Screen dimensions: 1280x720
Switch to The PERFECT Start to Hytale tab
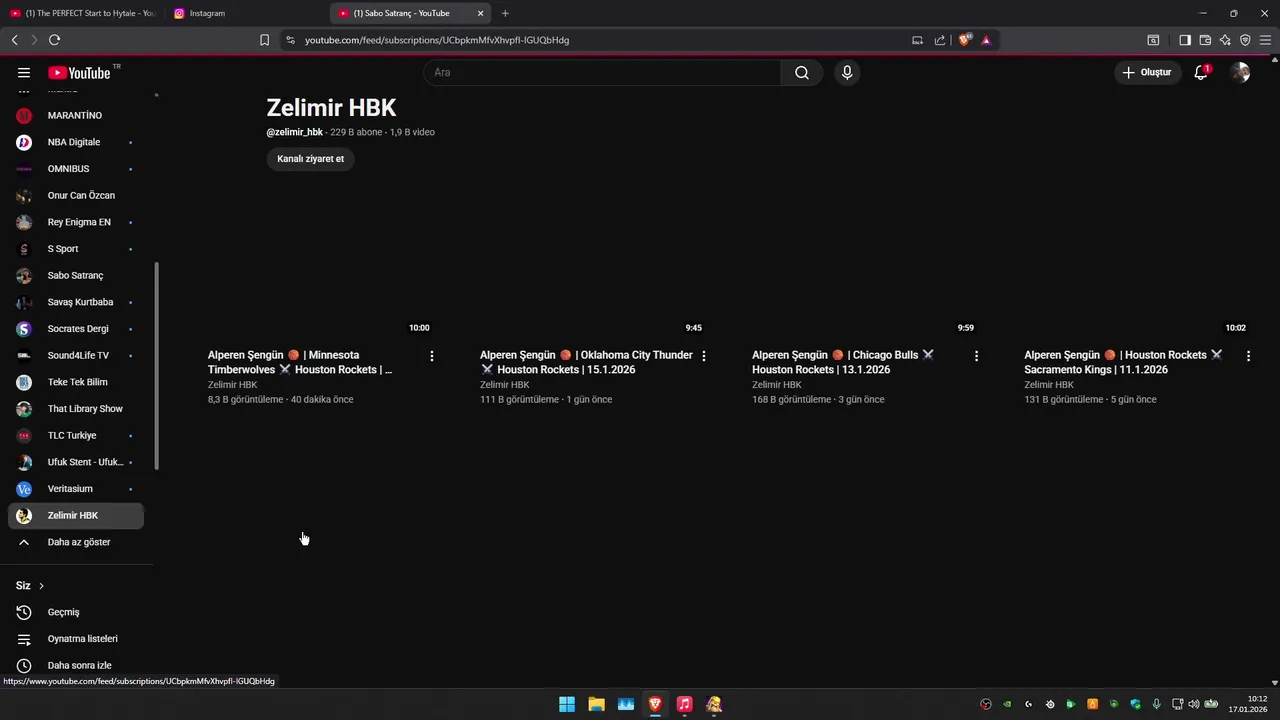coord(82,13)
